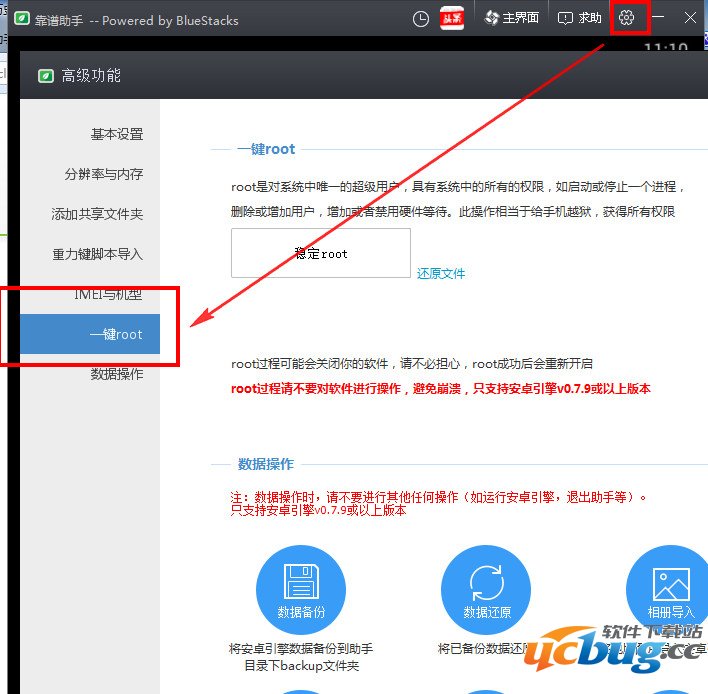Click the 数据备份 circular icon

(x=301, y=590)
